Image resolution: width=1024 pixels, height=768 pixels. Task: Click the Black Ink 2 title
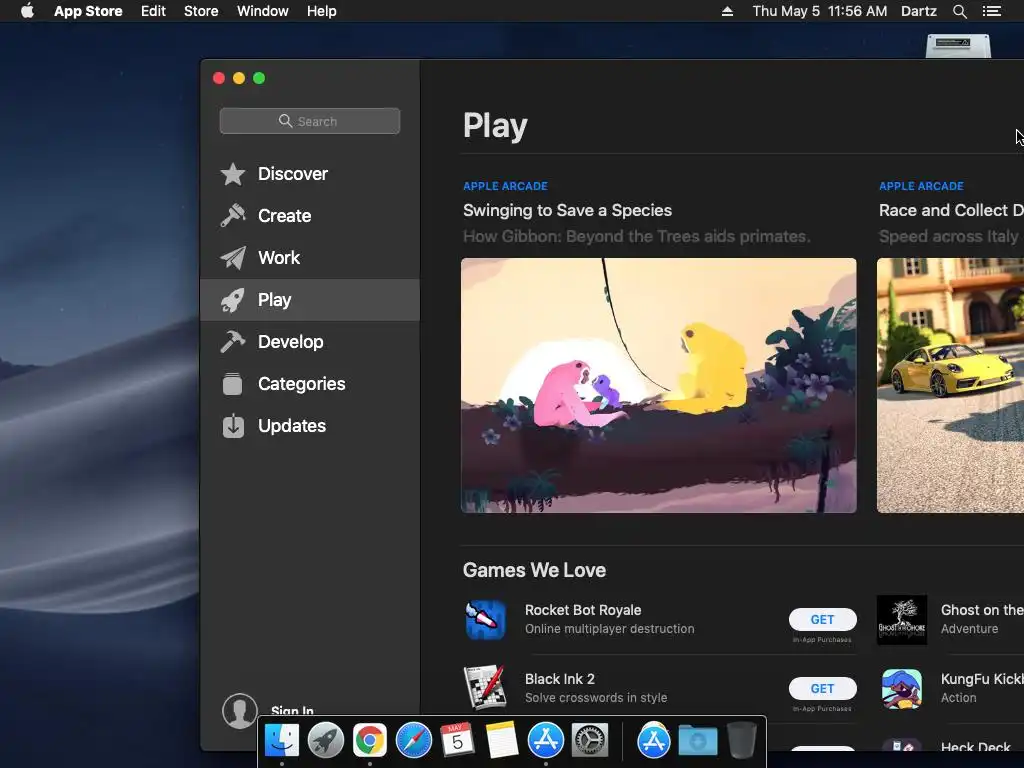(x=560, y=679)
